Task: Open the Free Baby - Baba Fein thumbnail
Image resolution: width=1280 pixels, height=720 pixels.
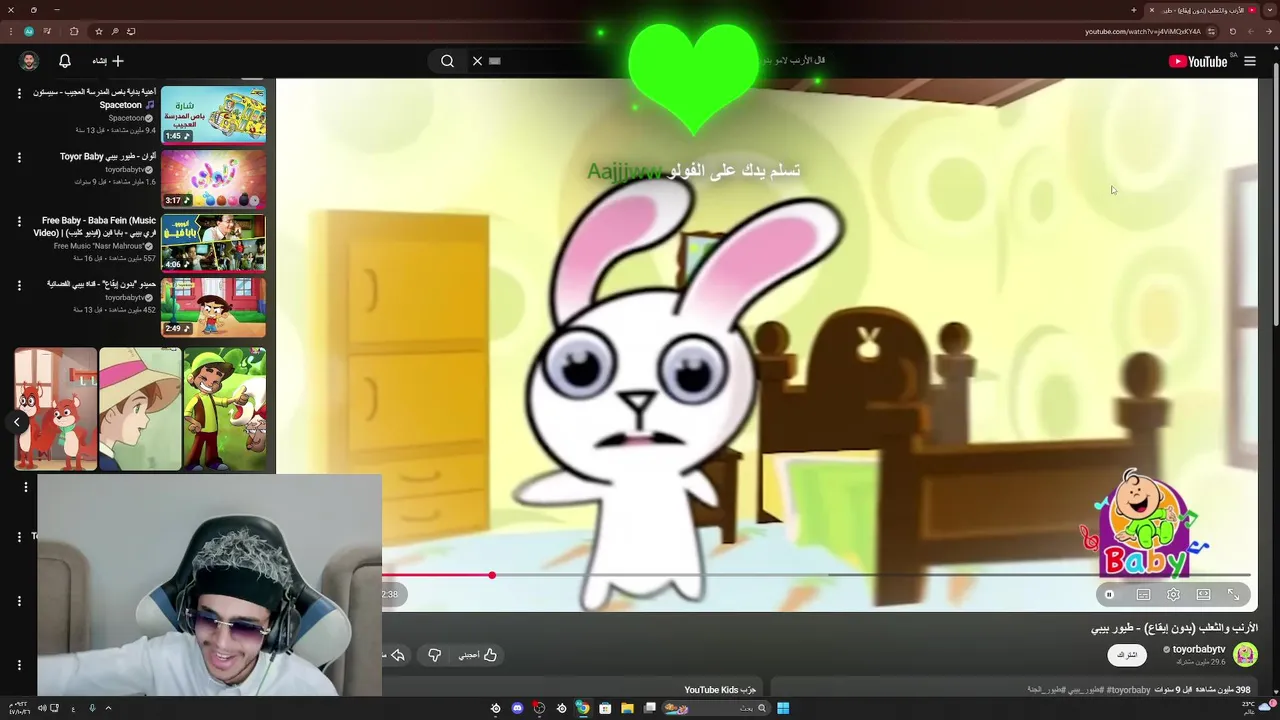Action: click(213, 243)
